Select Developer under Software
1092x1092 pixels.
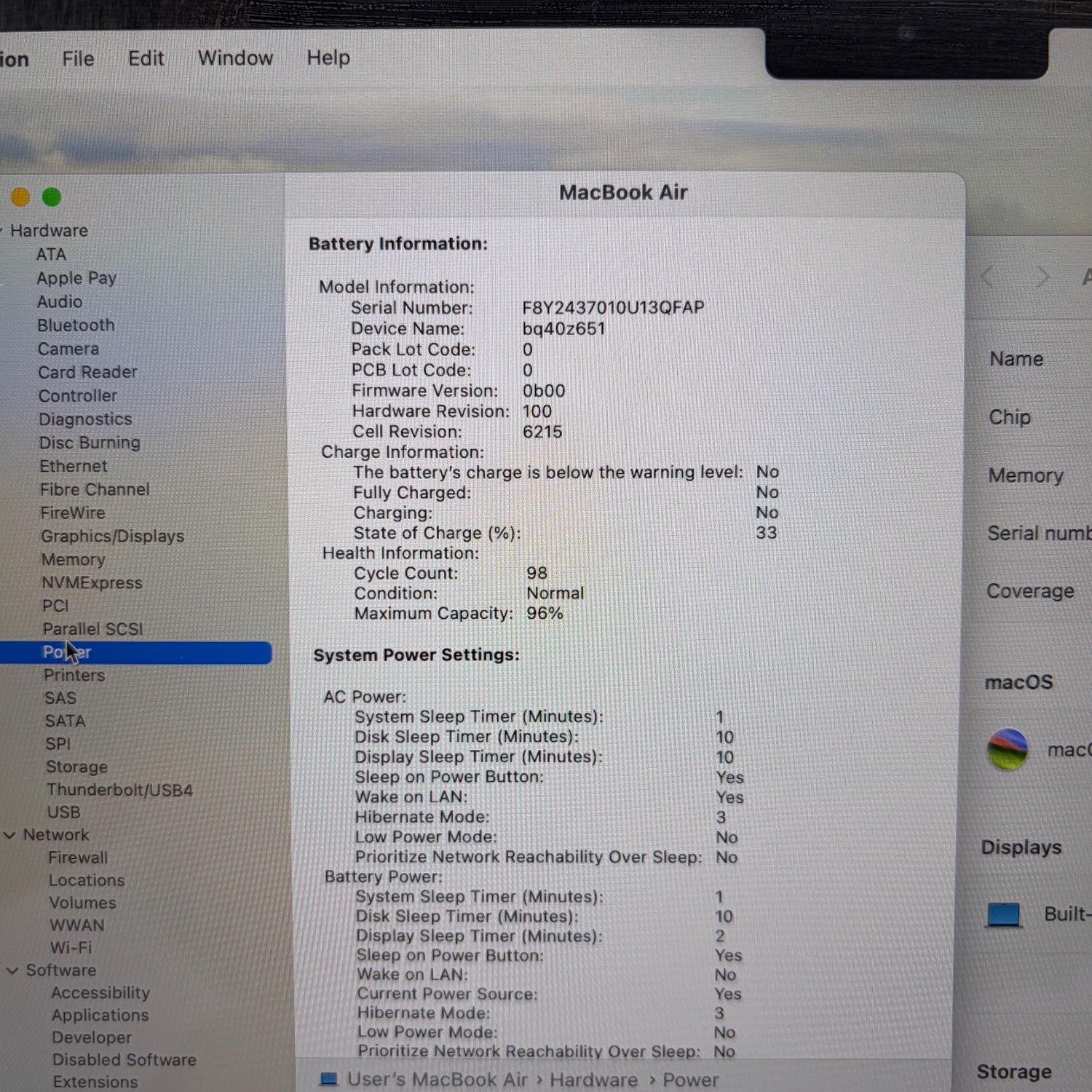[92, 1037]
